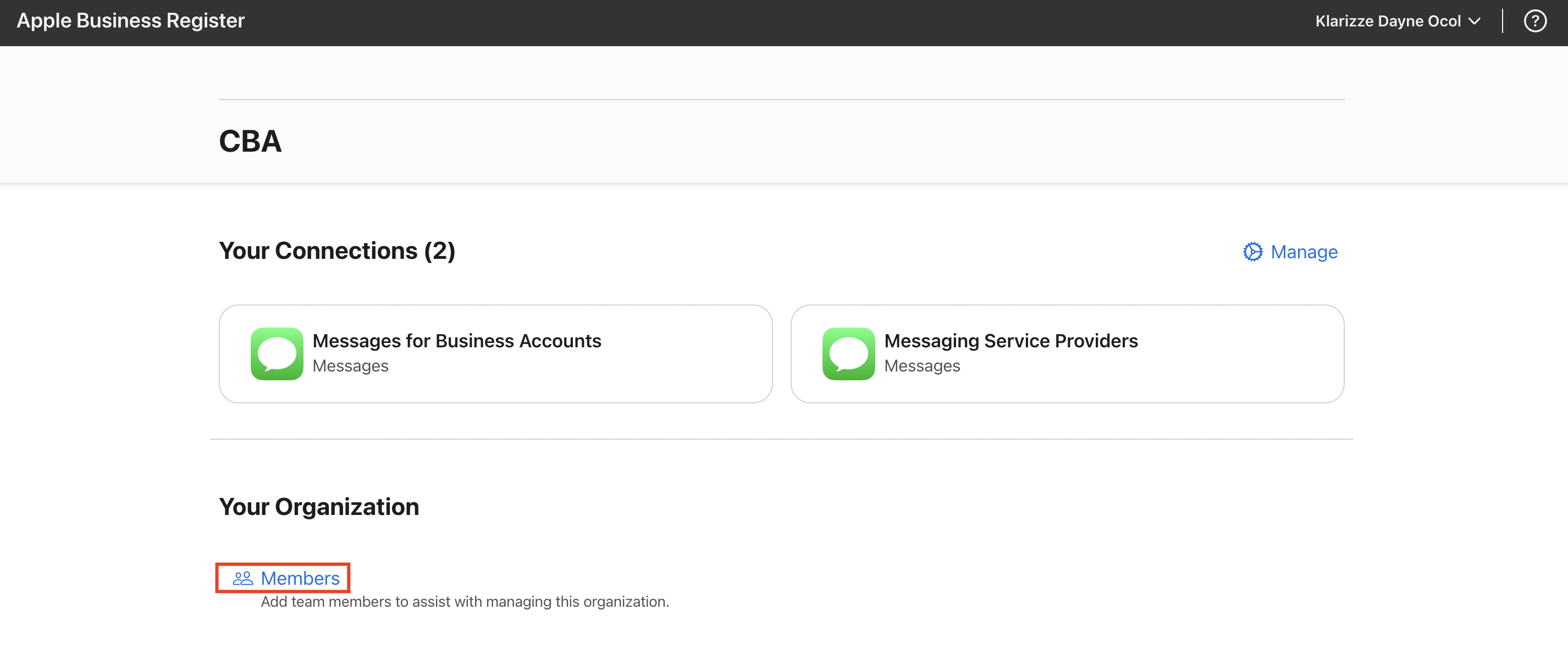Screen dimensions: 1568x654
Task: Click the Messaging Service Providers app icon
Action: click(848, 353)
